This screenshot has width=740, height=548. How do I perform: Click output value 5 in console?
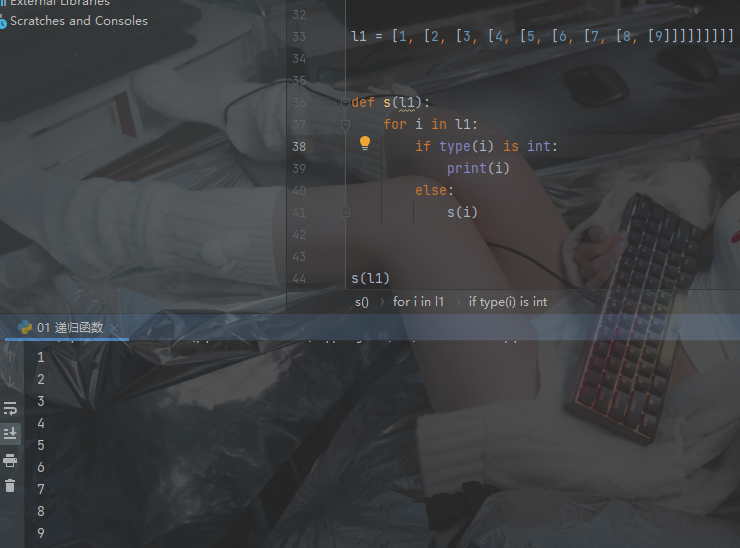(41, 445)
